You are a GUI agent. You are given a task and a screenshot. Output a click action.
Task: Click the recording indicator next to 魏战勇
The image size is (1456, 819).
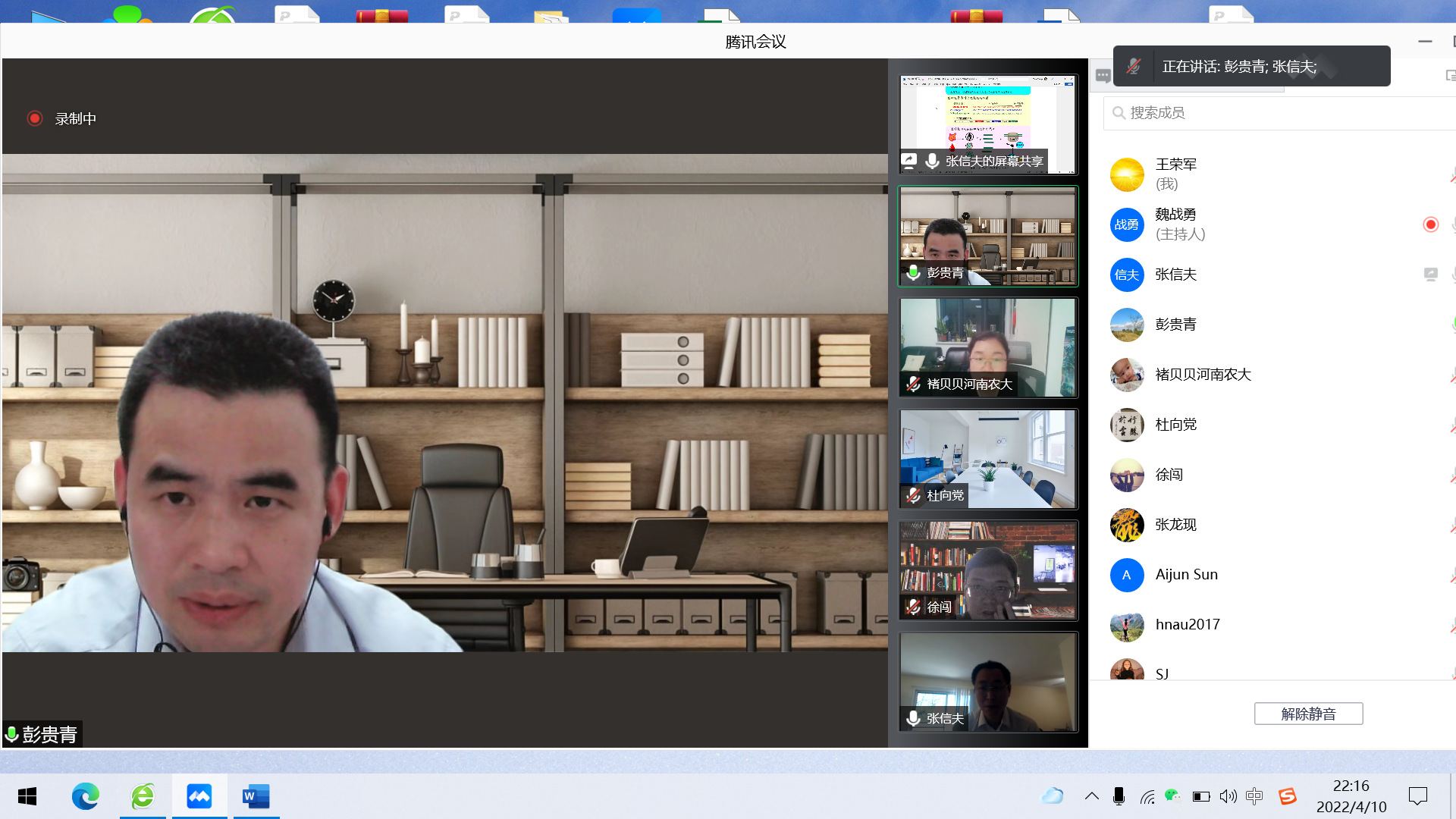coord(1430,224)
